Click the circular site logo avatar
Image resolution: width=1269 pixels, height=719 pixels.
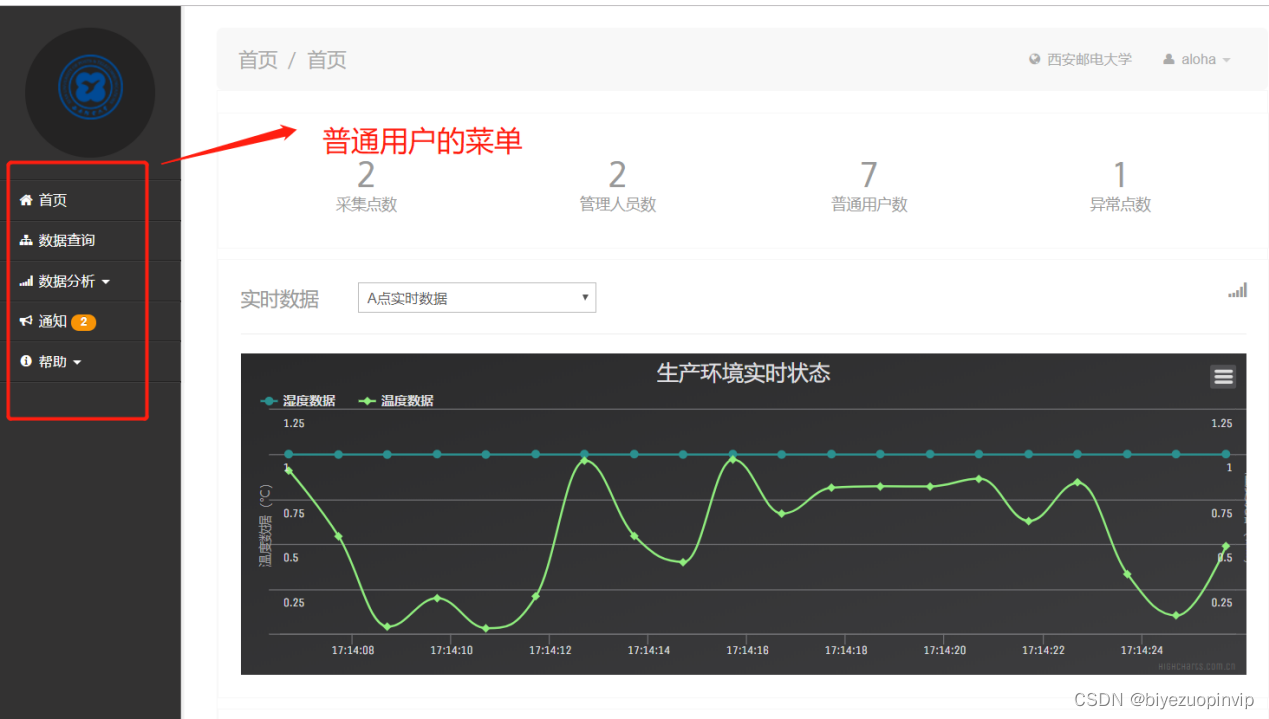88,90
